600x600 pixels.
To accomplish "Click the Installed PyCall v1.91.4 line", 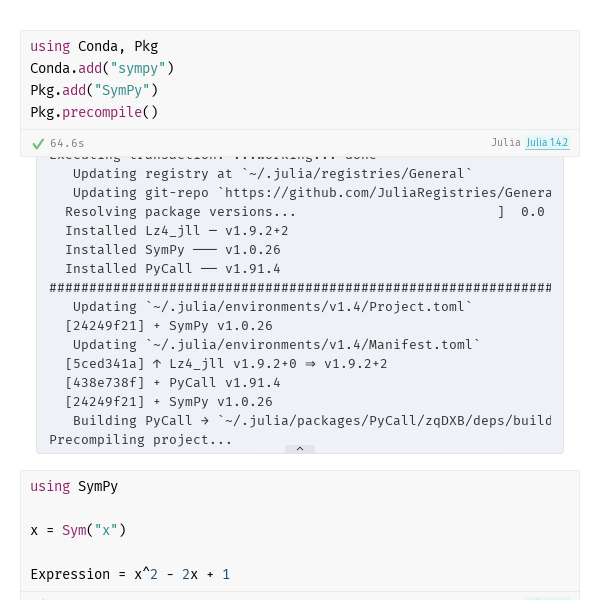I will click(173, 269).
